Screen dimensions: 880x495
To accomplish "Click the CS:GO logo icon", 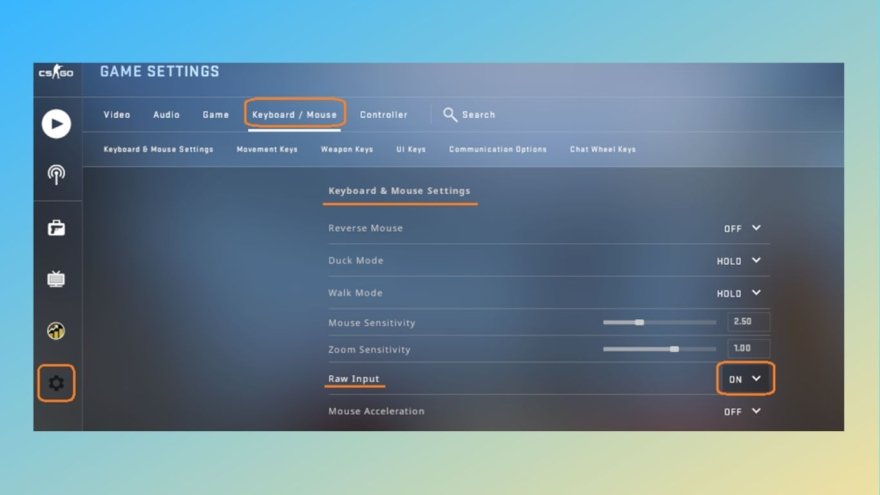I will tap(56, 73).
